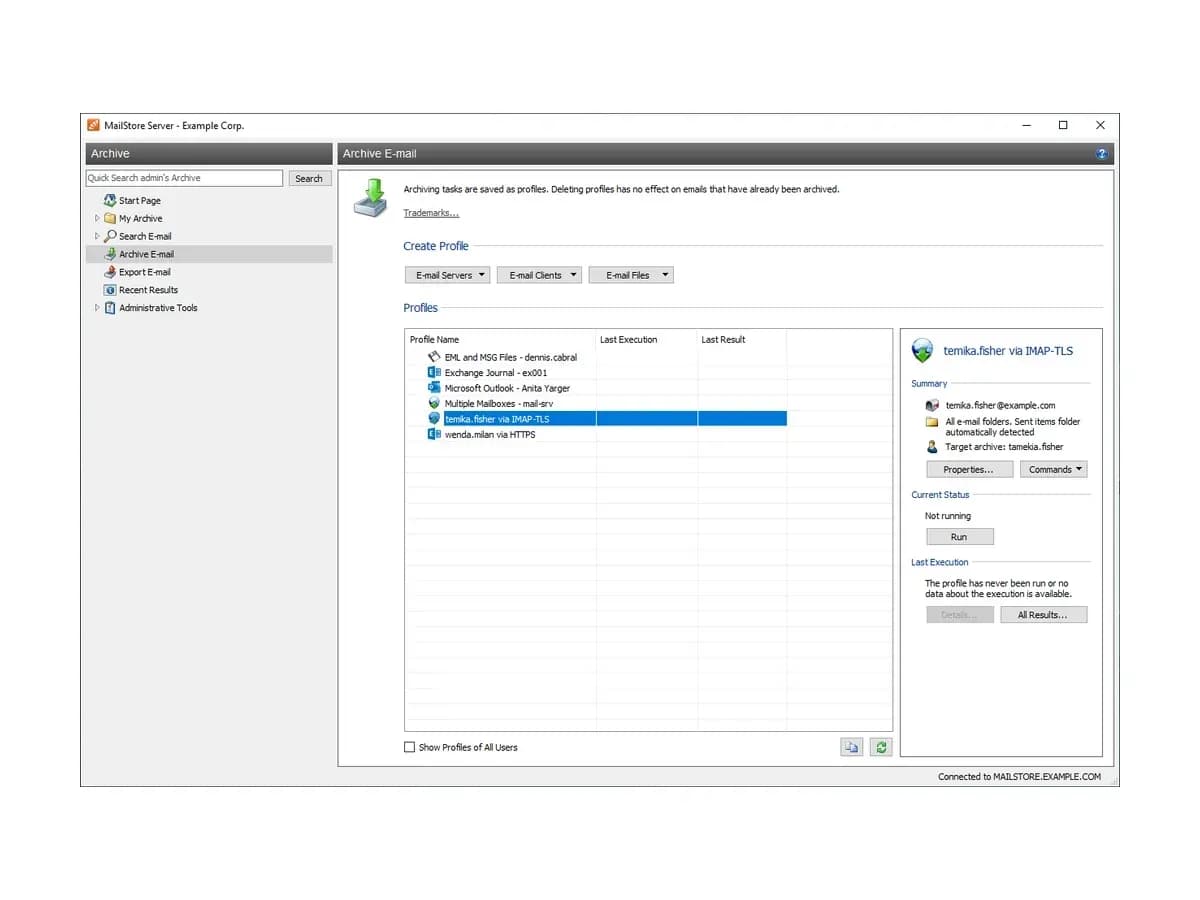Click the Search E-mail magnifier icon
Image resolution: width=1200 pixels, height=900 pixels.
[x=110, y=236]
